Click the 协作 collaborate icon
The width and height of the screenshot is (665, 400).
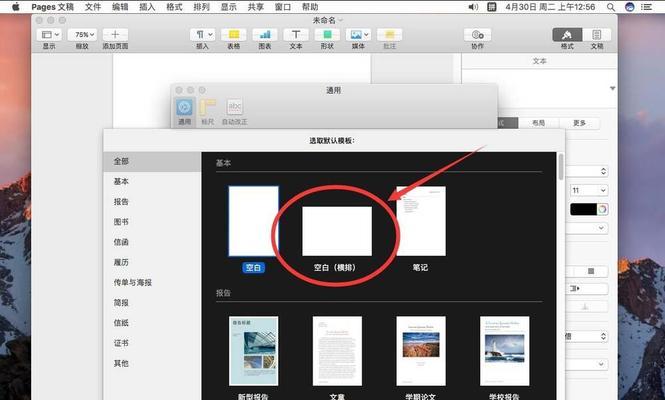[x=478, y=35]
